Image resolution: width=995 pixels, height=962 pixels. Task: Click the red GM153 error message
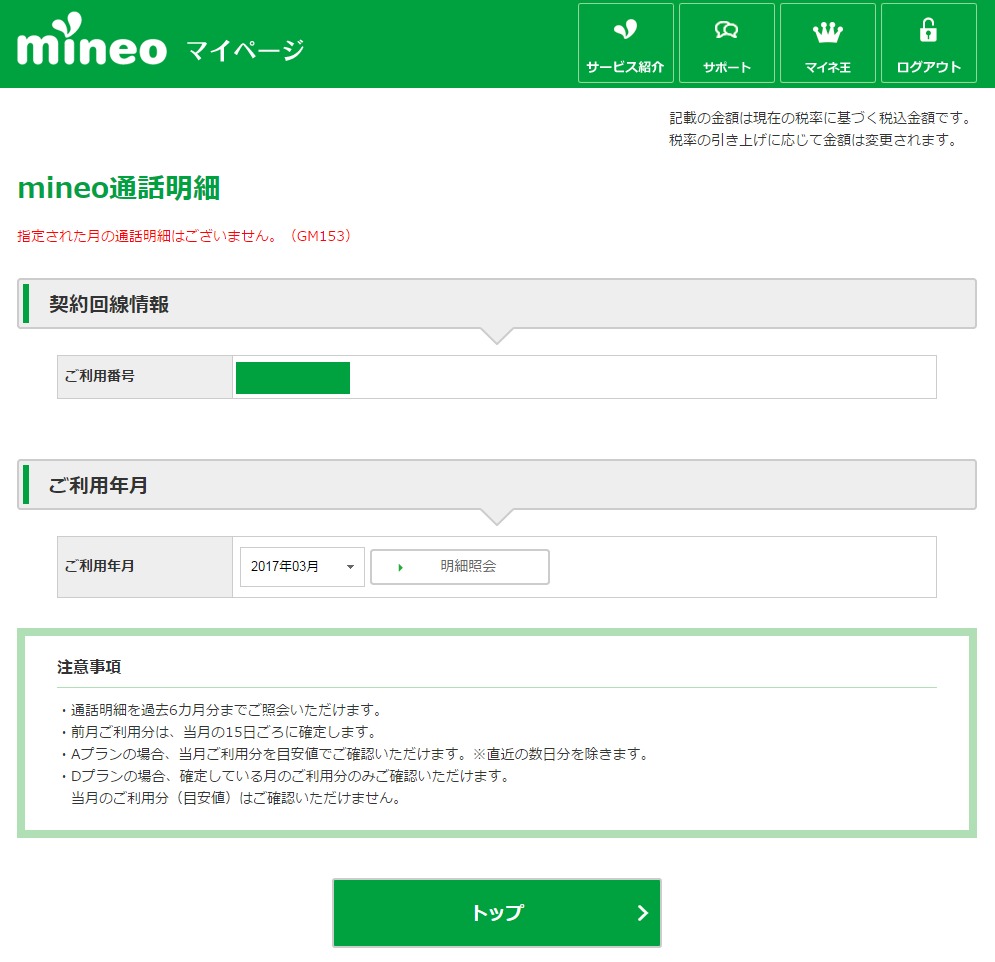pos(184,237)
